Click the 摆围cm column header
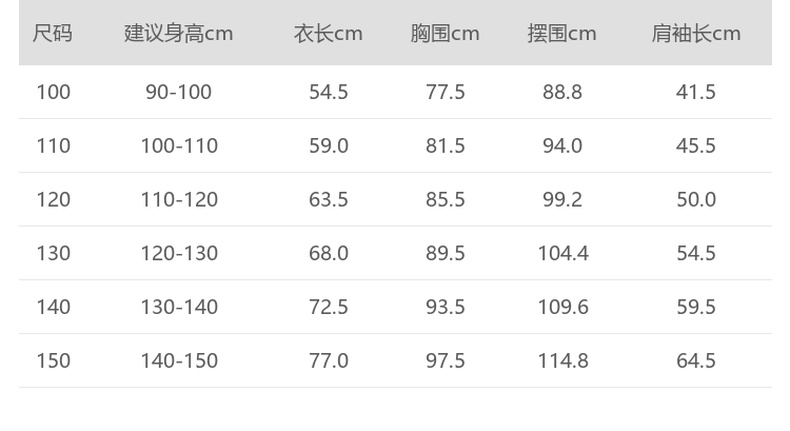 click(562, 33)
